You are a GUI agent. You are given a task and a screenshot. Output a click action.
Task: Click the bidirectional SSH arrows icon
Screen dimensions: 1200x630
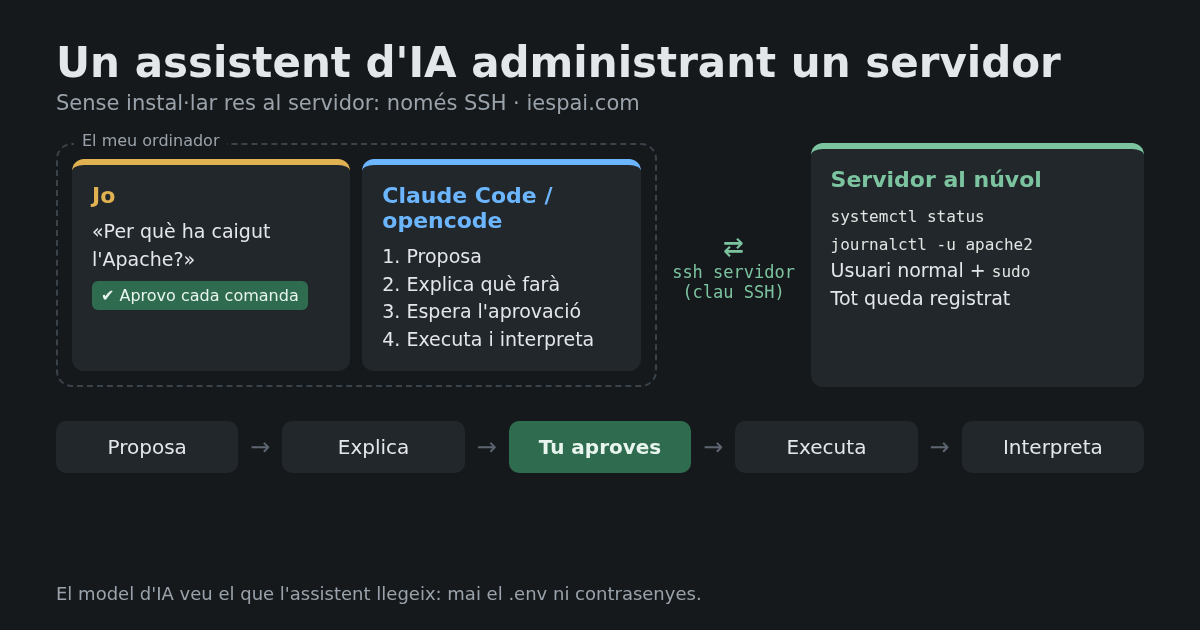(x=733, y=247)
